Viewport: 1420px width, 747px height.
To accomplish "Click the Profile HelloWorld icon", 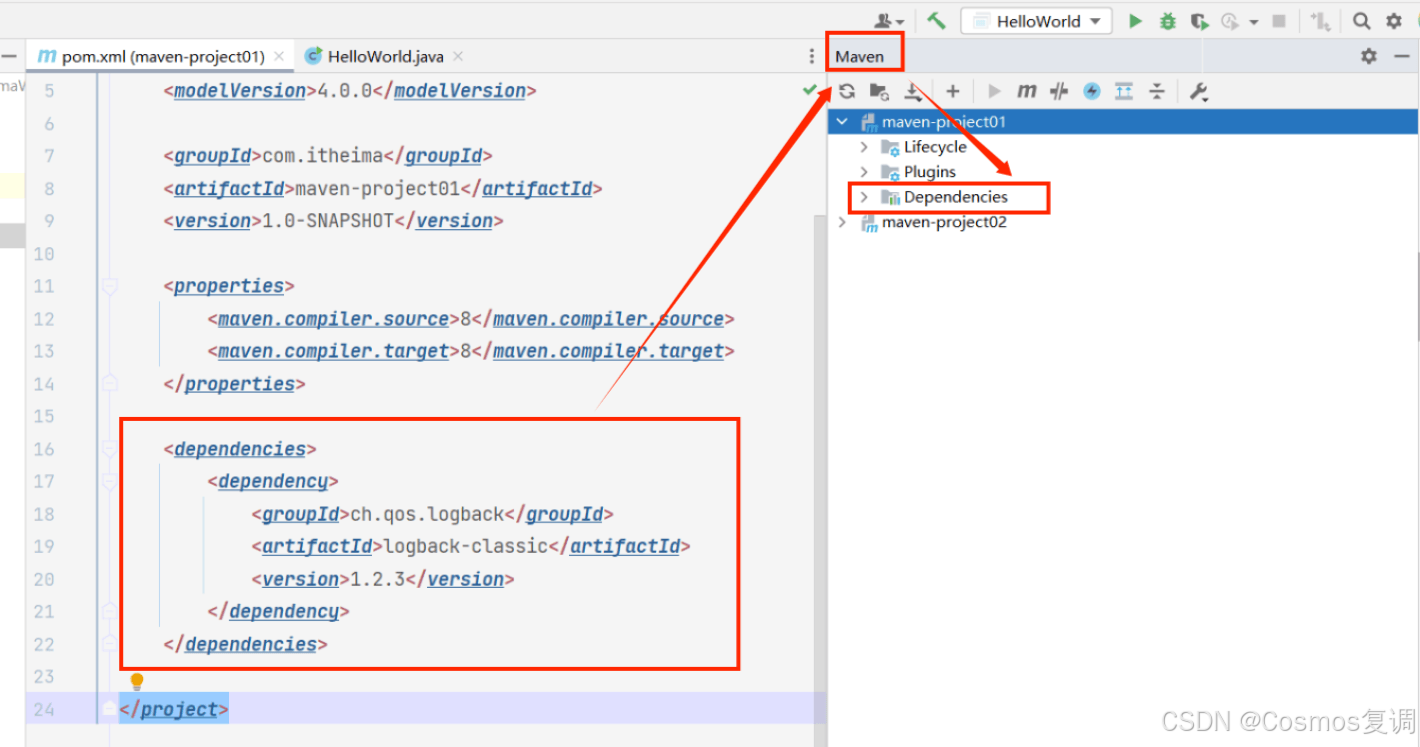I will 1229,20.
